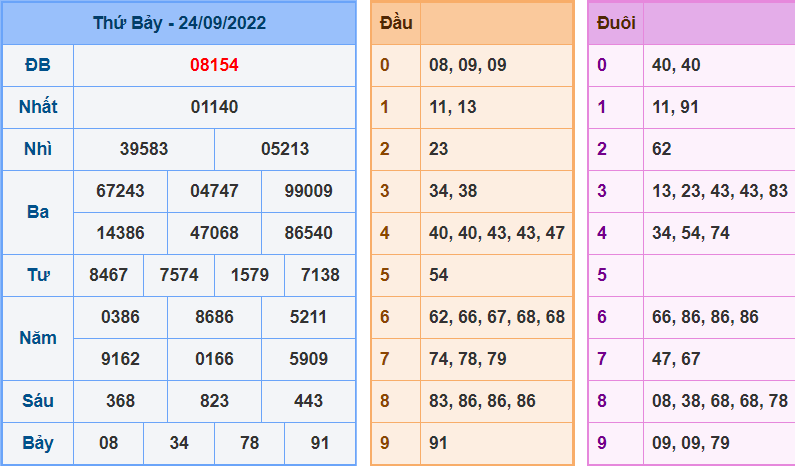Click the row index '9' in Đuôi table
Screen dimensions: 795x466
pos(602,444)
